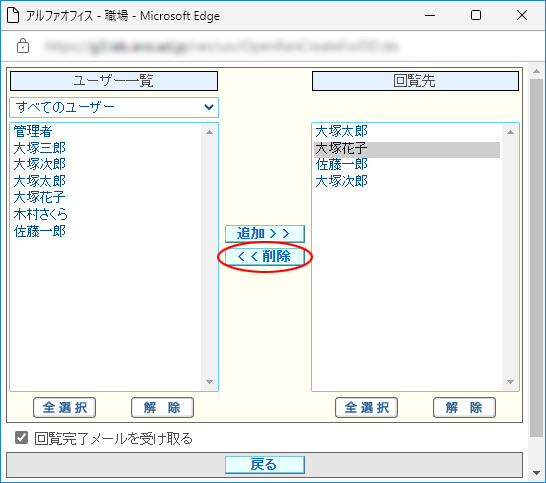Click the page scrollbar up arrow
This screenshot has width=546, height=483.
537,71
